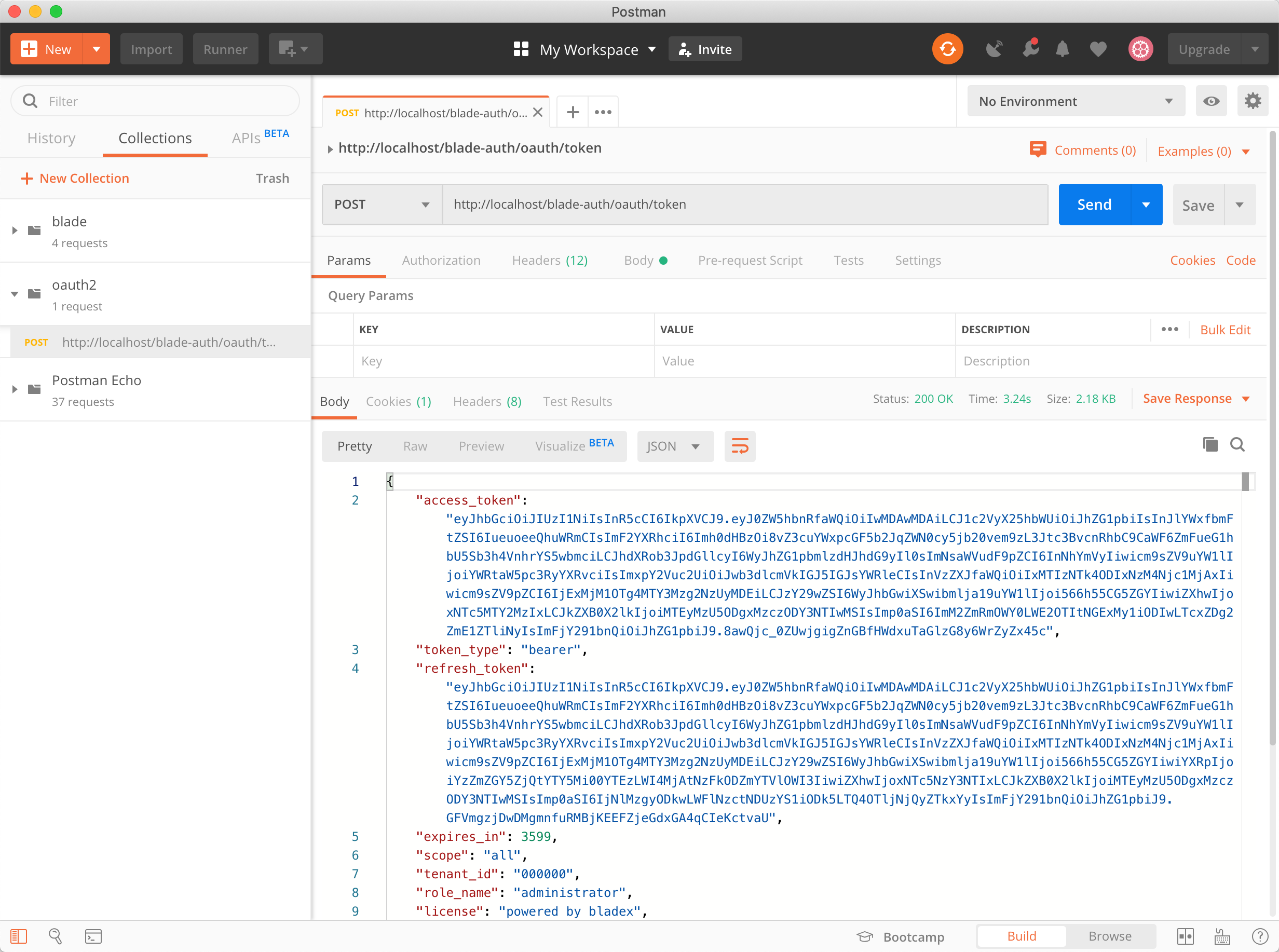Expand the request title disclosure triangle
Screen dimensions: 1279x952
[x=330, y=148]
